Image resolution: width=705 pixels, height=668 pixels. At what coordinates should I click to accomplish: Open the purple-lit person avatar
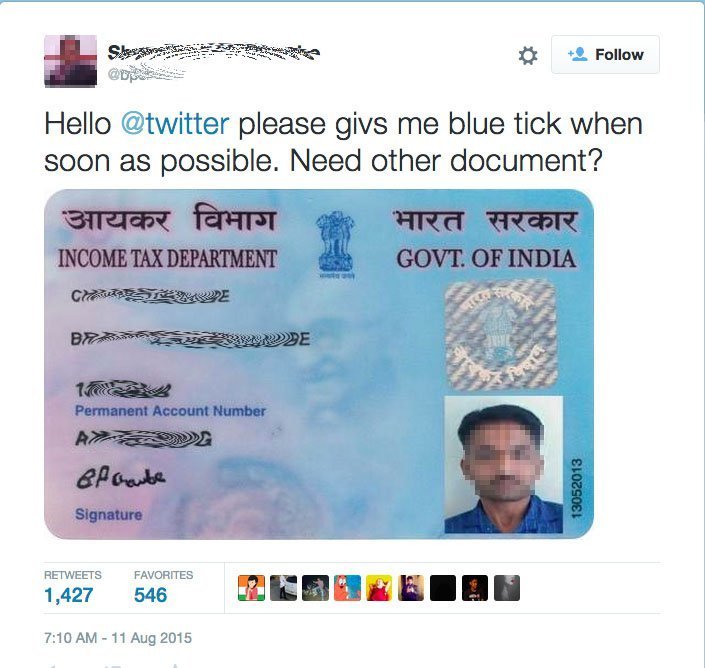click(x=411, y=588)
